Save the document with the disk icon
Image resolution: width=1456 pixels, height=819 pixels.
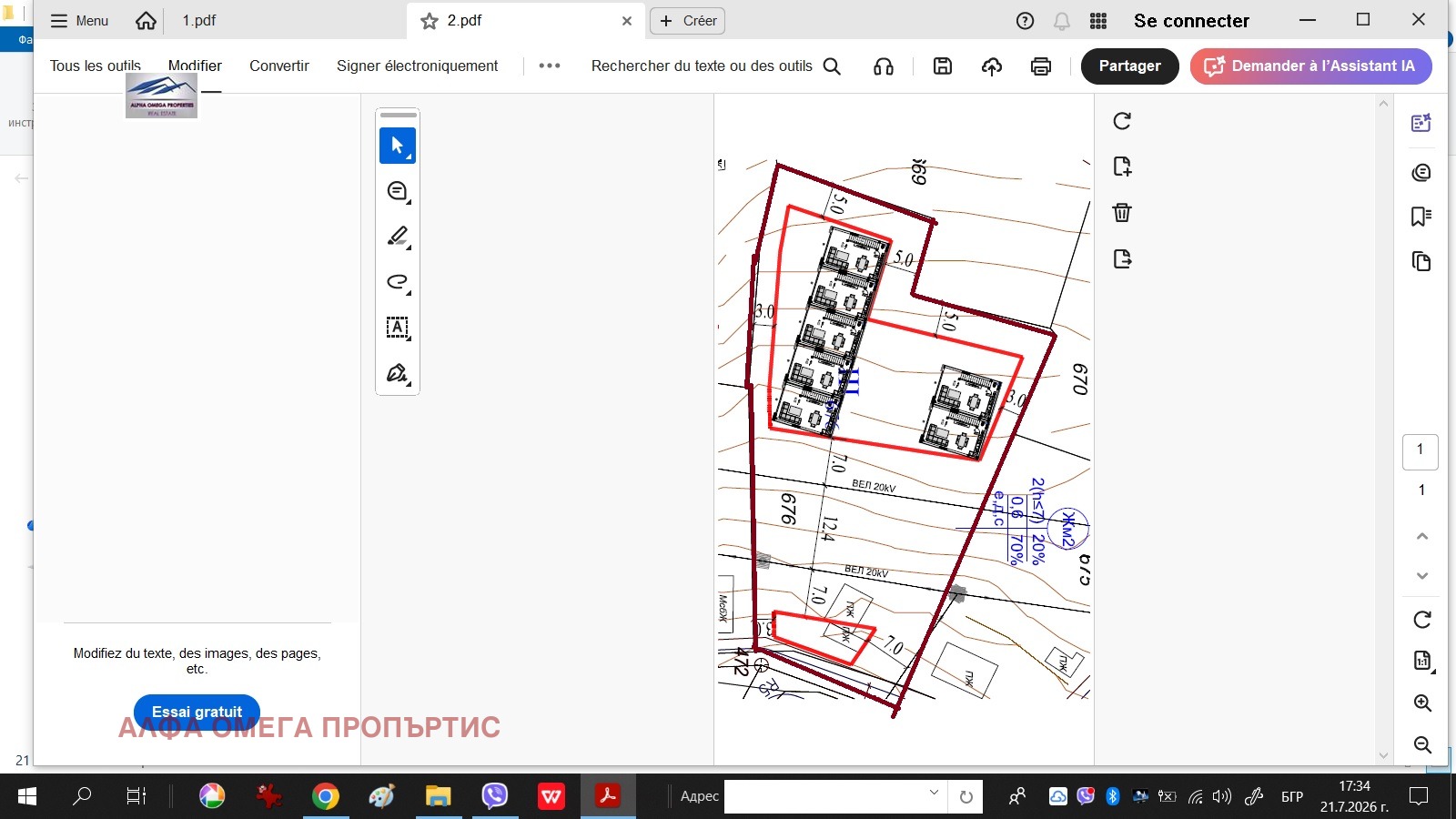943,66
